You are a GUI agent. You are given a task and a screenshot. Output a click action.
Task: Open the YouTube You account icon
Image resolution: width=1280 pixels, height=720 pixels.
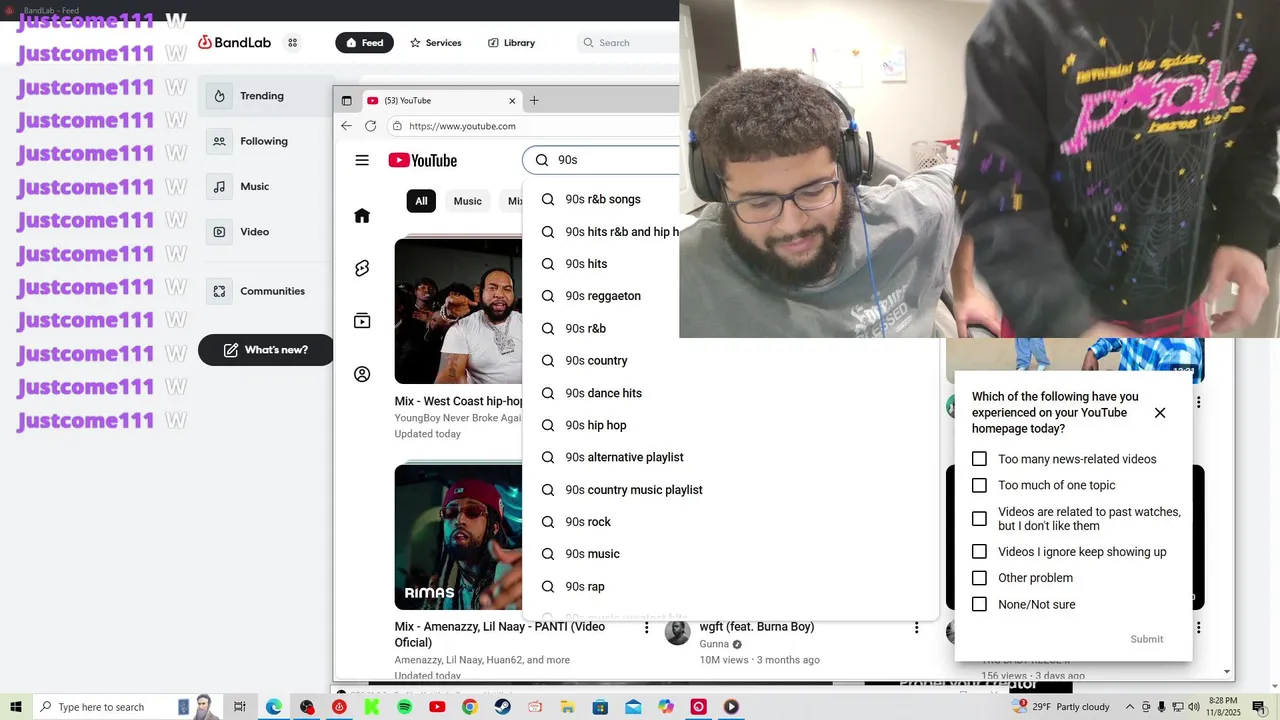click(x=362, y=374)
